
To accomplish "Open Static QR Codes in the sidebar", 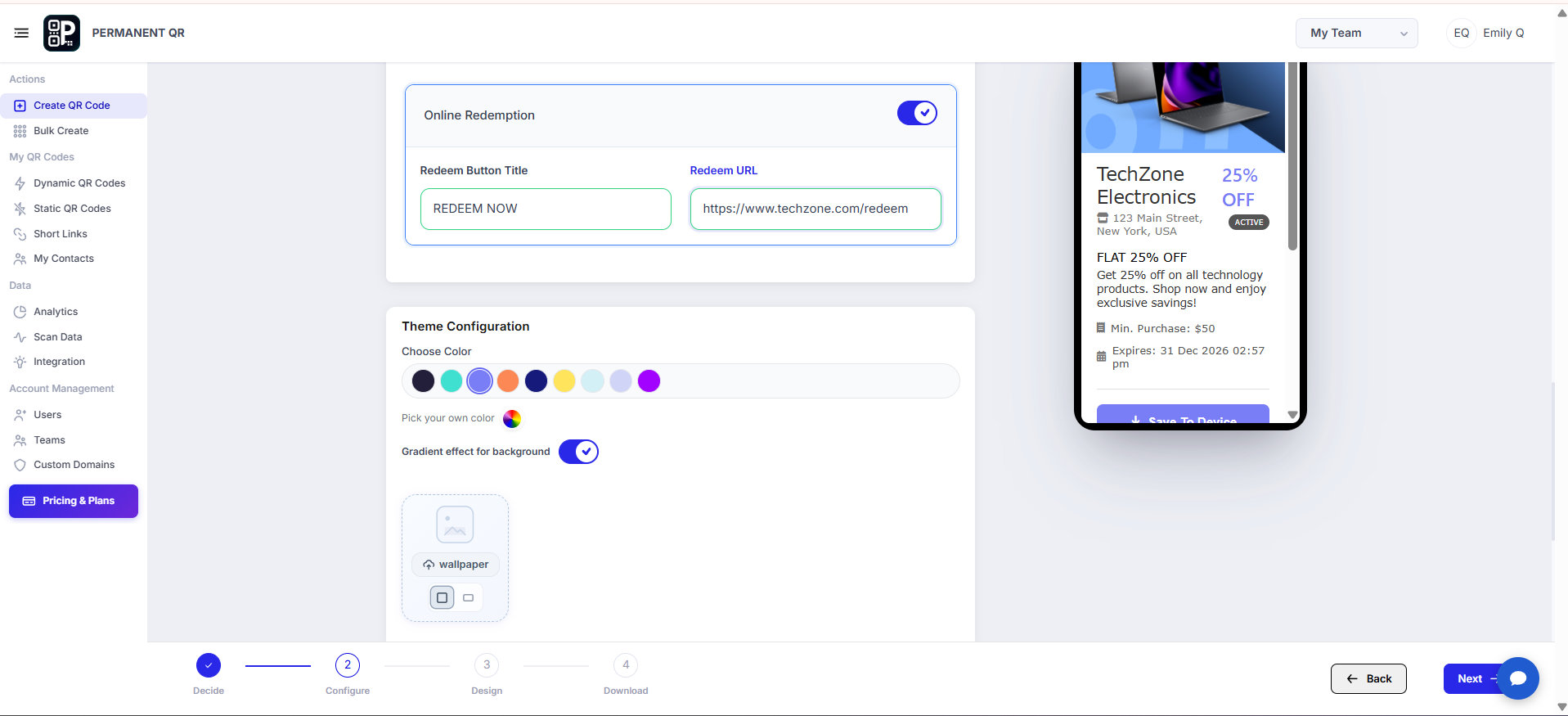I will pyautogui.click(x=74, y=209).
